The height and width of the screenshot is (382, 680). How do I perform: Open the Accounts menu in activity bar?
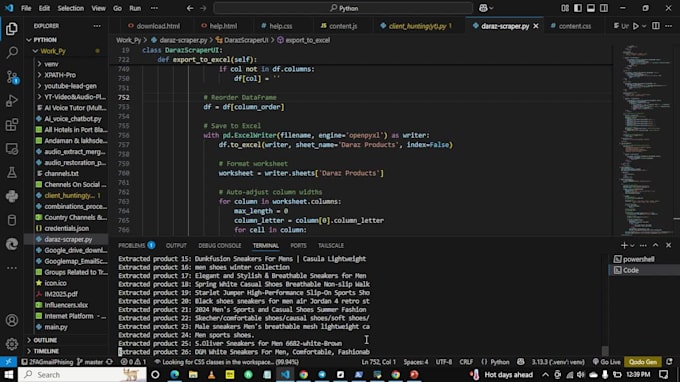pyautogui.click(x=12, y=320)
